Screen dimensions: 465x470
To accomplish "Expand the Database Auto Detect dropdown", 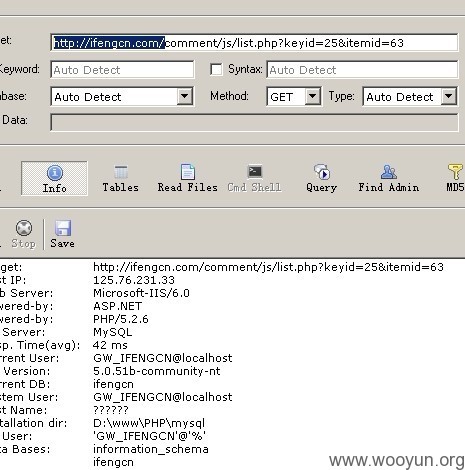I will tap(185, 97).
